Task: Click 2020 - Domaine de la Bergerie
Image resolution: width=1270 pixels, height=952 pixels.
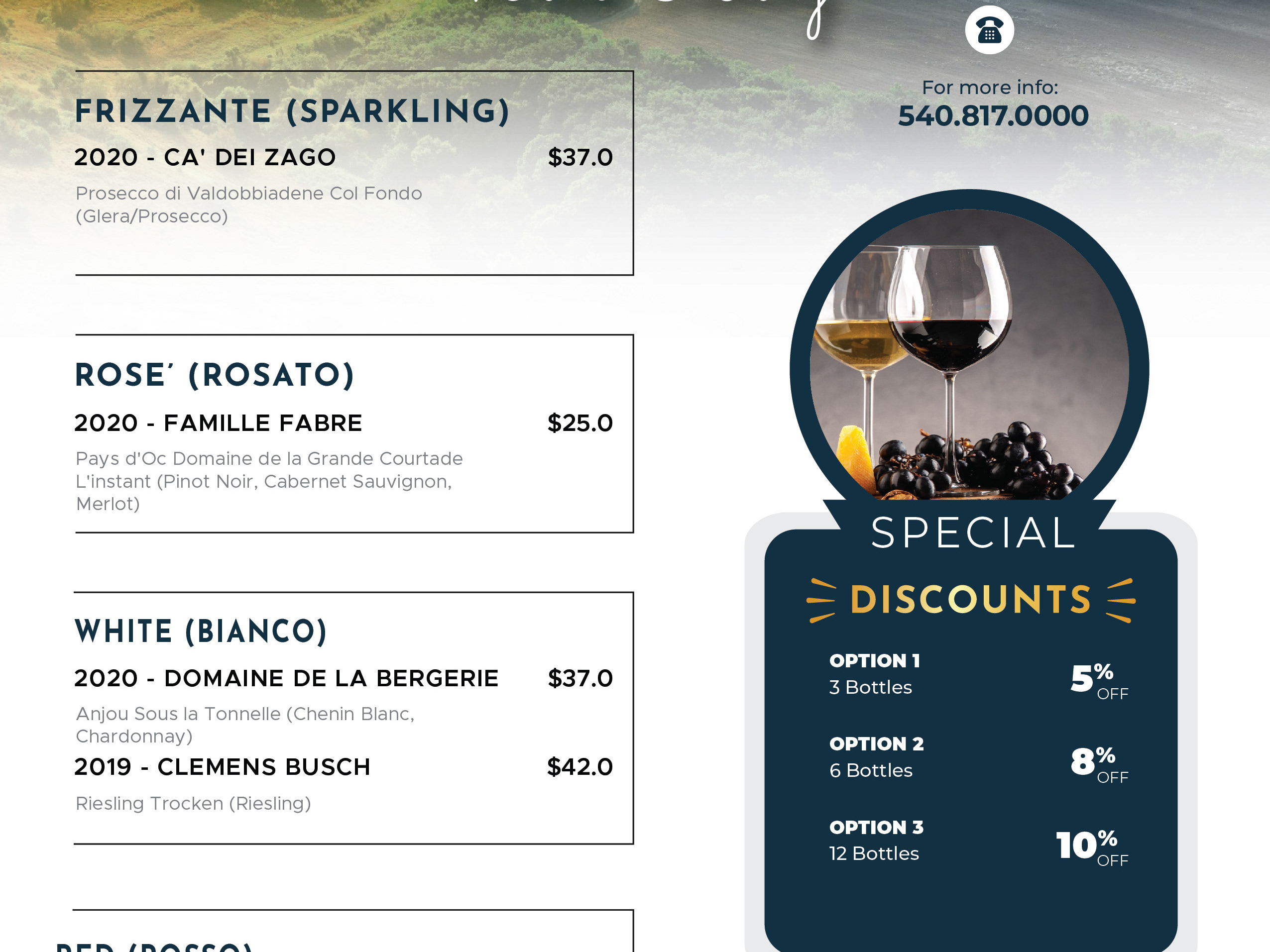Action: point(286,678)
